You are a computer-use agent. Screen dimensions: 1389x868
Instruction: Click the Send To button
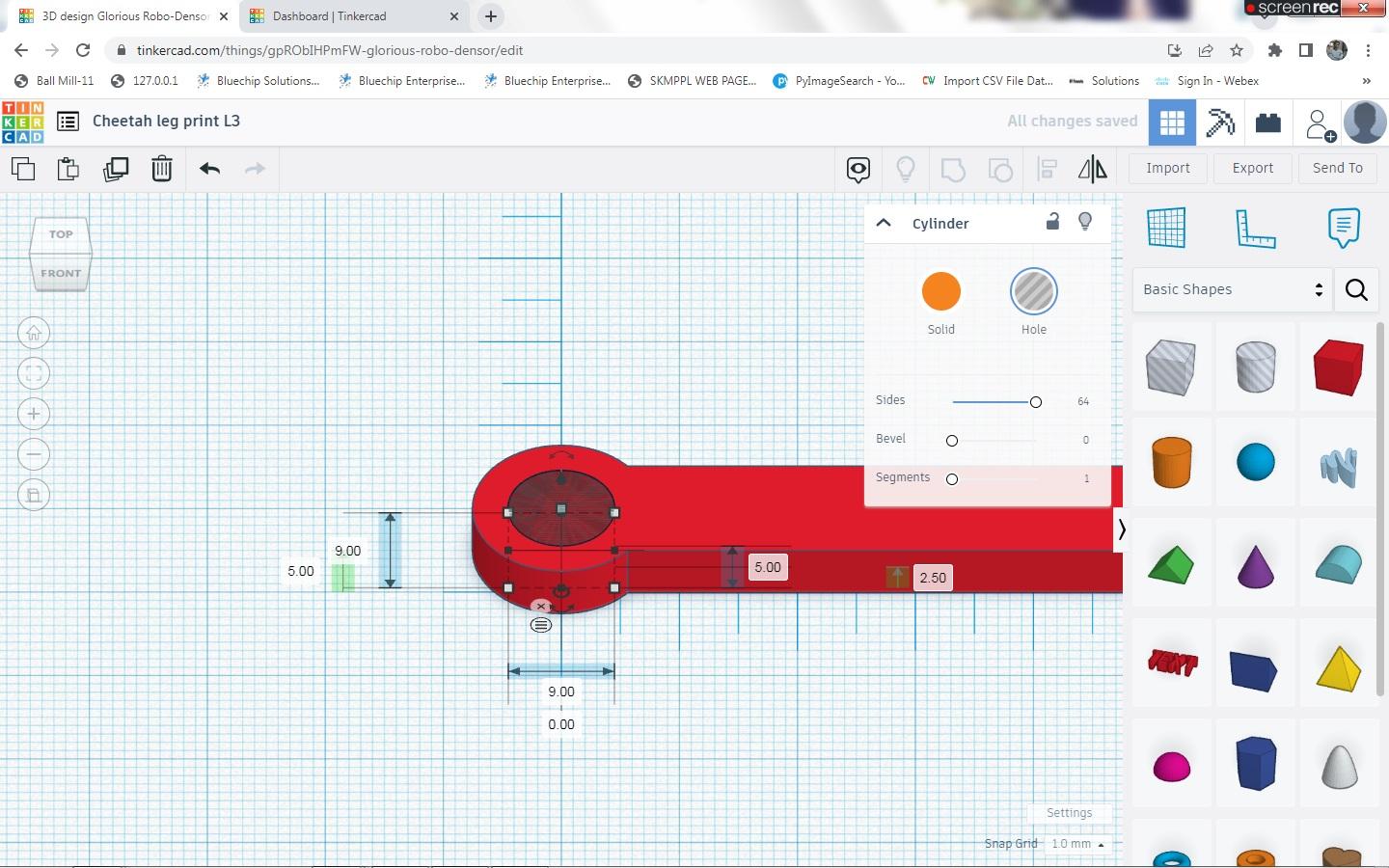[x=1337, y=168]
